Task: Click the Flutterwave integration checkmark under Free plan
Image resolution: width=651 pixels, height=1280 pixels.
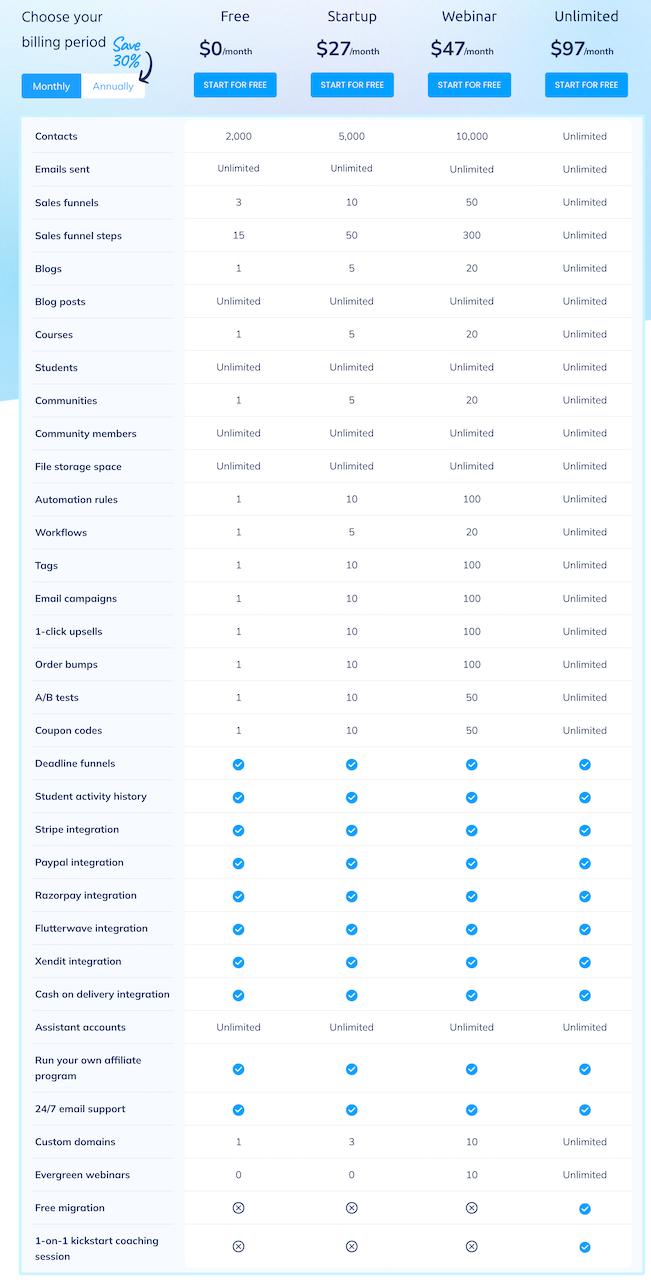Action: point(238,929)
